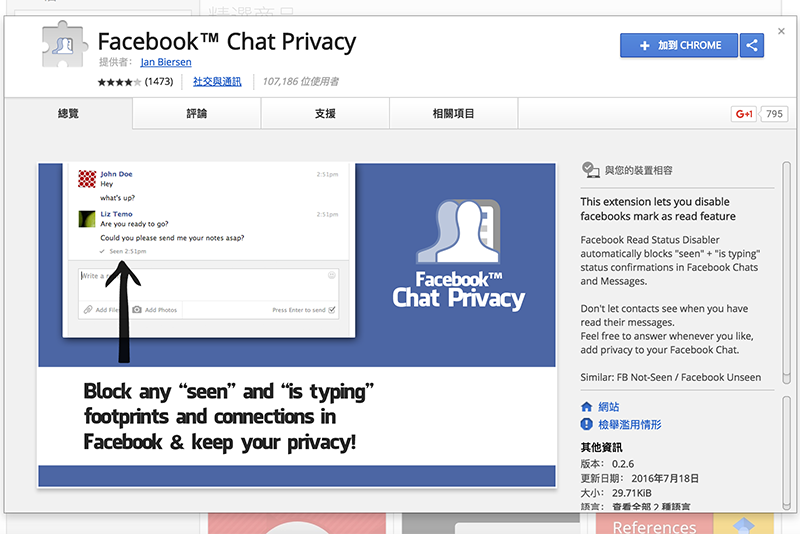
Task: Click the Facebook Chat Privacy logo graphic
Action: coord(458,255)
